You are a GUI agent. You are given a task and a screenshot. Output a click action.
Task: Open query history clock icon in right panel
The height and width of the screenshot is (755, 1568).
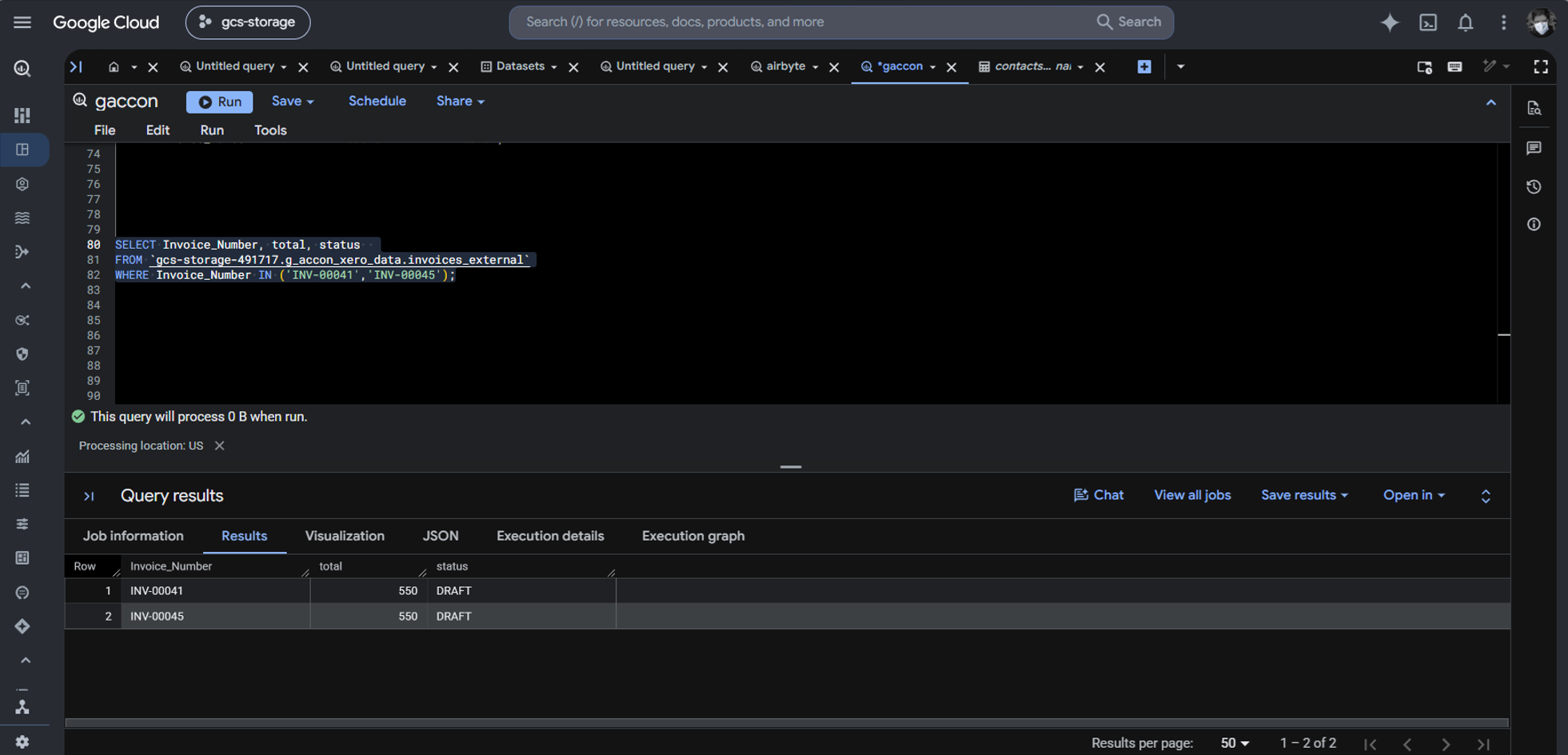click(x=1534, y=186)
